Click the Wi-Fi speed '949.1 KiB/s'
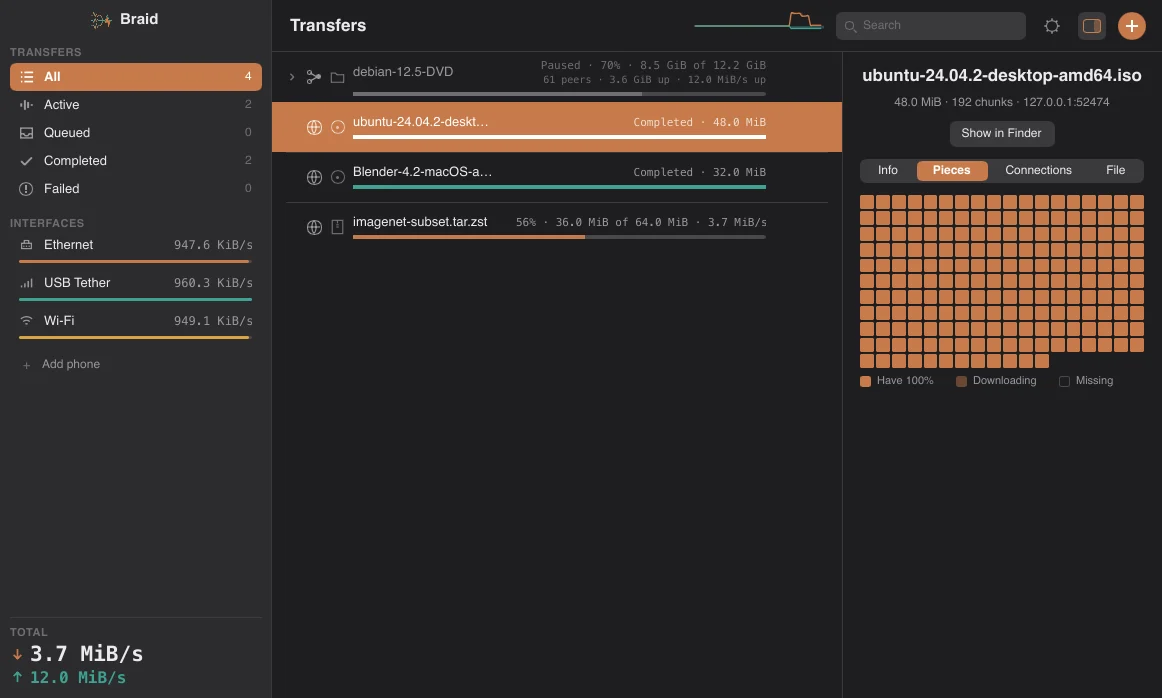Viewport: 1162px width, 698px height. tap(213, 321)
